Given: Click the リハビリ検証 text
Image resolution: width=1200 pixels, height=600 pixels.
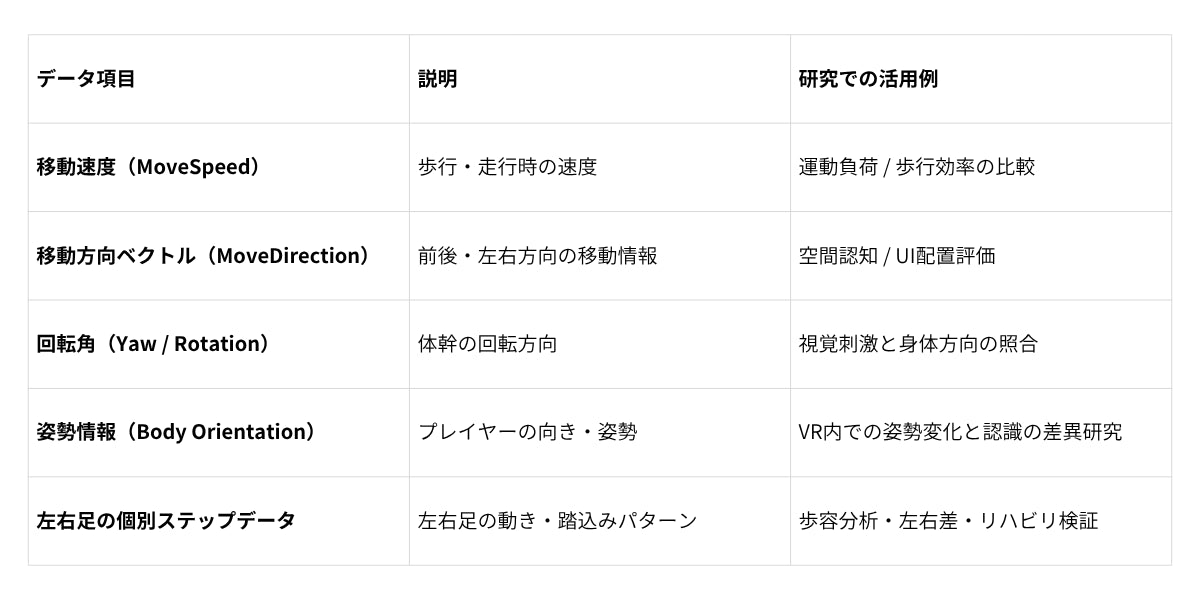Looking at the screenshot, I should tap(1038, 520).
